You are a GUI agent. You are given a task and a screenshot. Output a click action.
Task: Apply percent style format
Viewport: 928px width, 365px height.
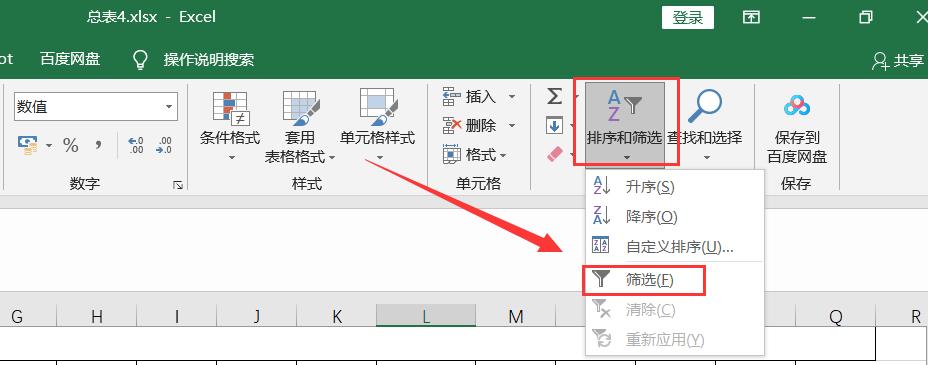pyautogui.click(x=71, y=145)
